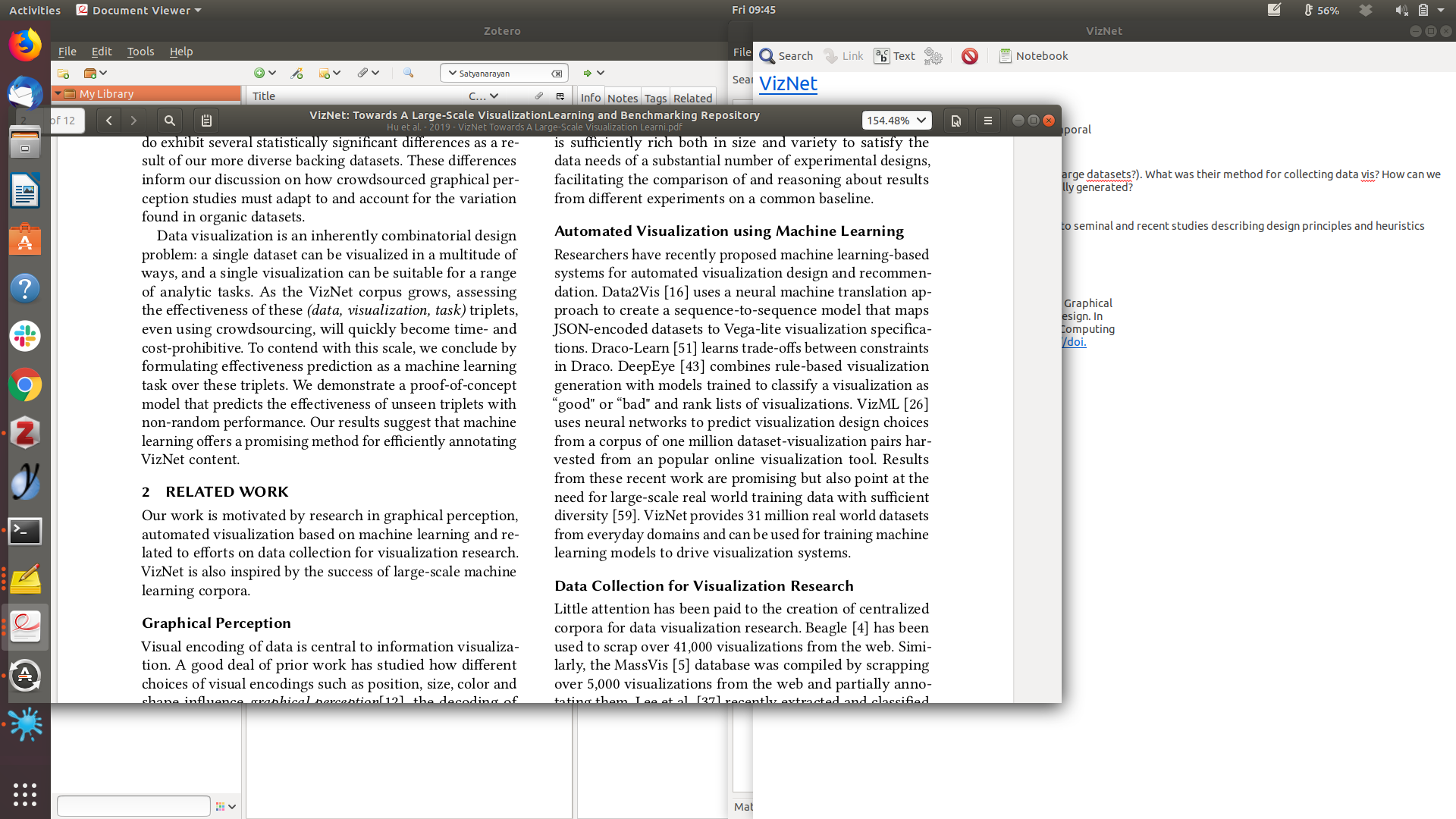Image resolution: width=1456 pixels, height=819 pixels.
Task: Expand the 154.48% zoom dropdown
Action: (x=921, y=121)
